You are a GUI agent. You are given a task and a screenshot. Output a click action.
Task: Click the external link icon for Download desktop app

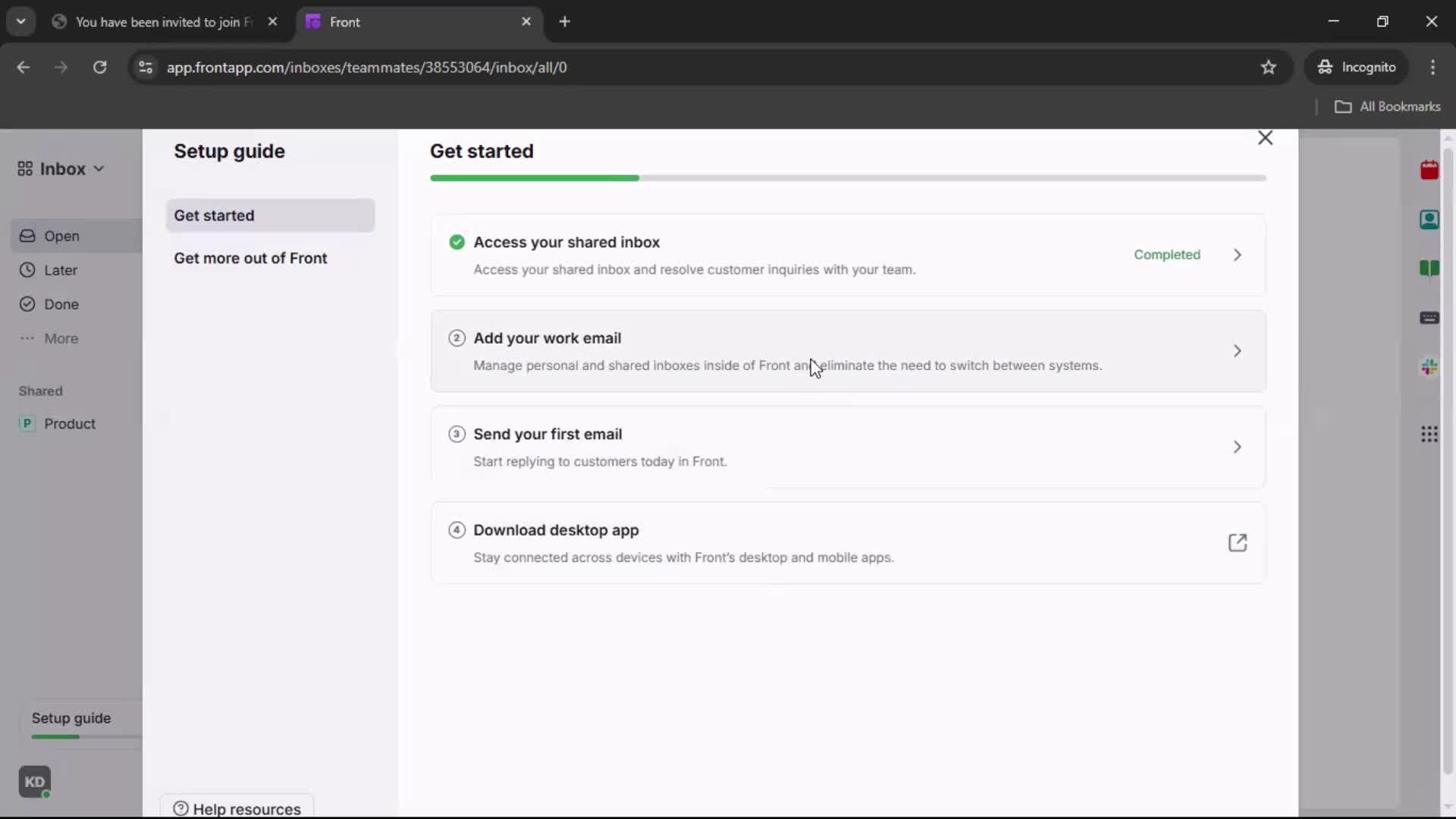1237,543
